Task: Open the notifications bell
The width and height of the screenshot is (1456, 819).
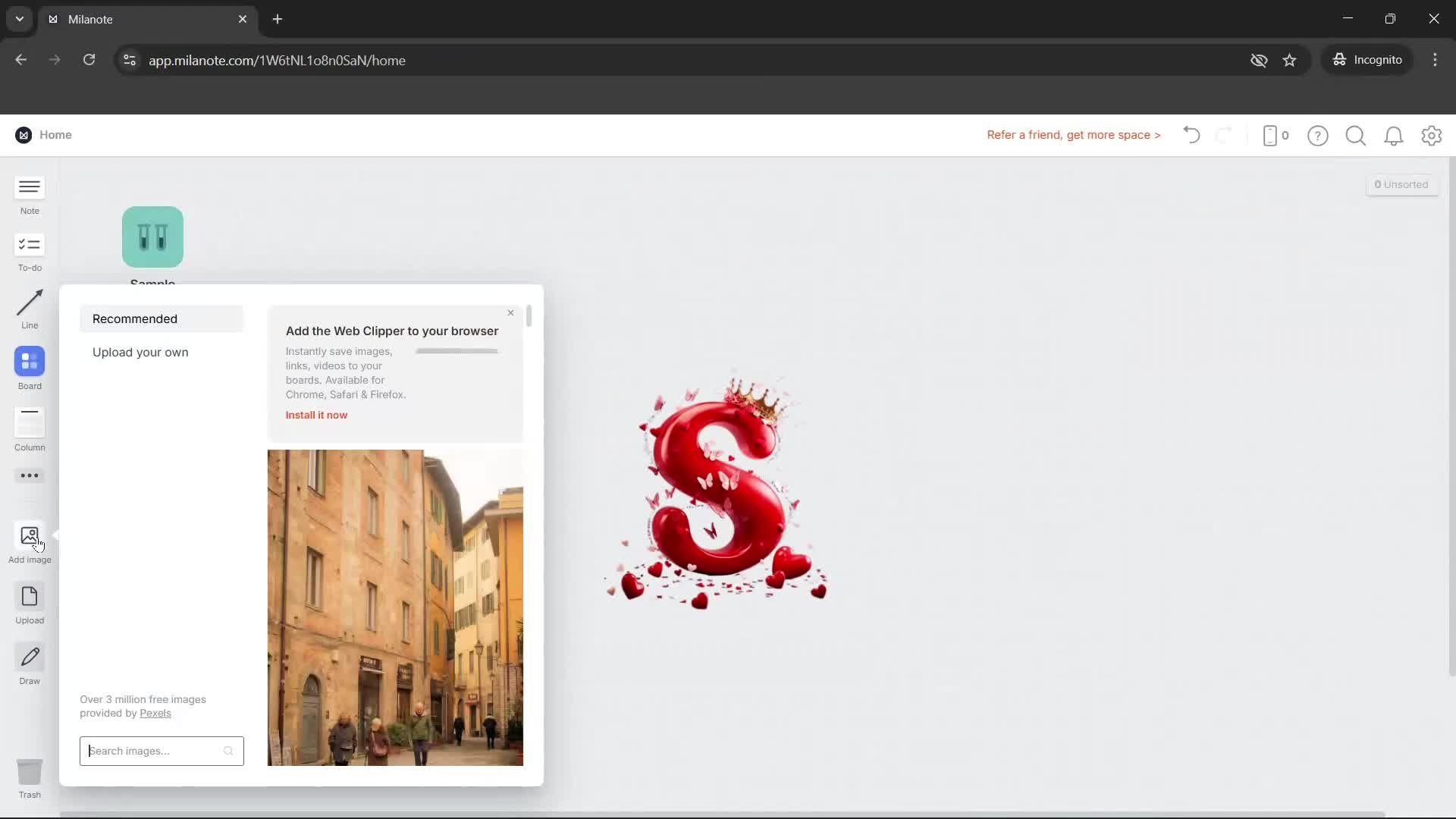Action: coord(1393,136)
